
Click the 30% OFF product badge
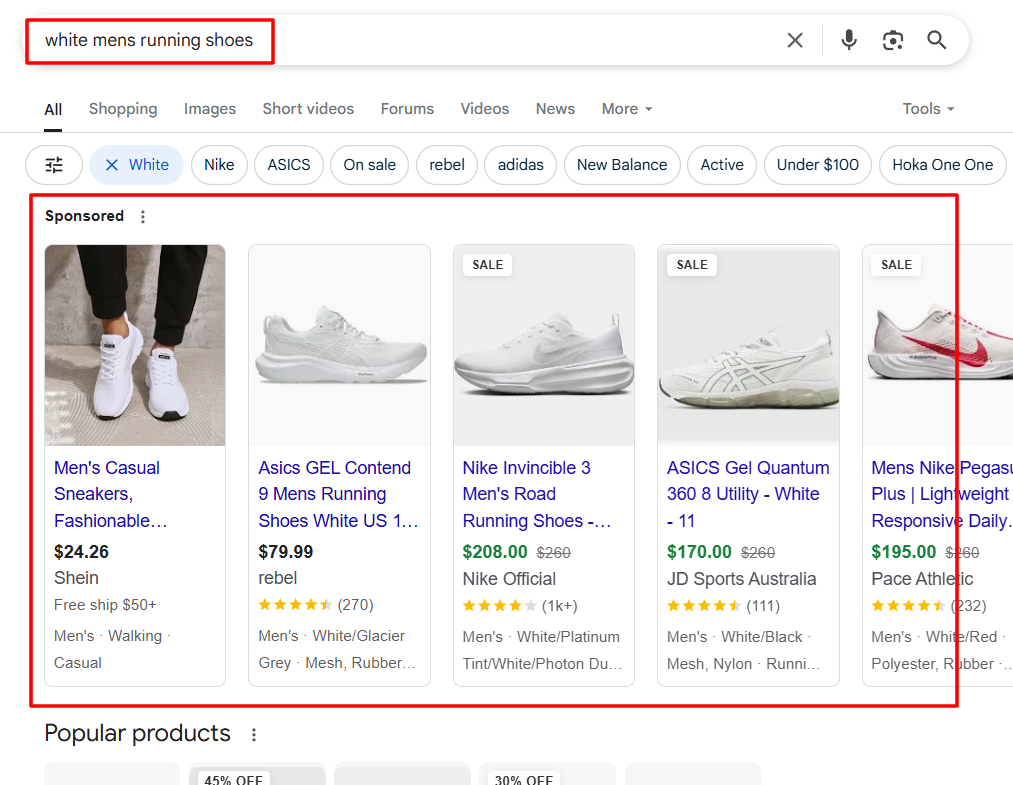(x=523, y=779)
